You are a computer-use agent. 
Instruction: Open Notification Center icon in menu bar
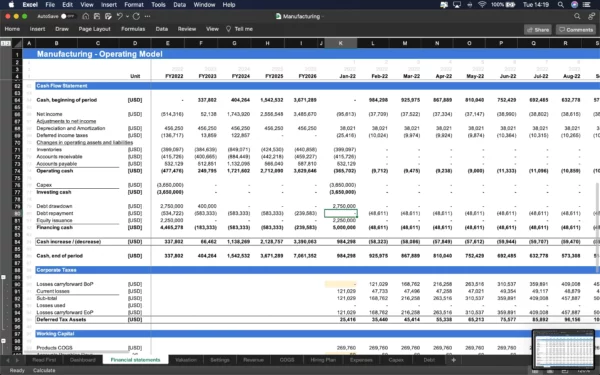(x=587, y=5)
